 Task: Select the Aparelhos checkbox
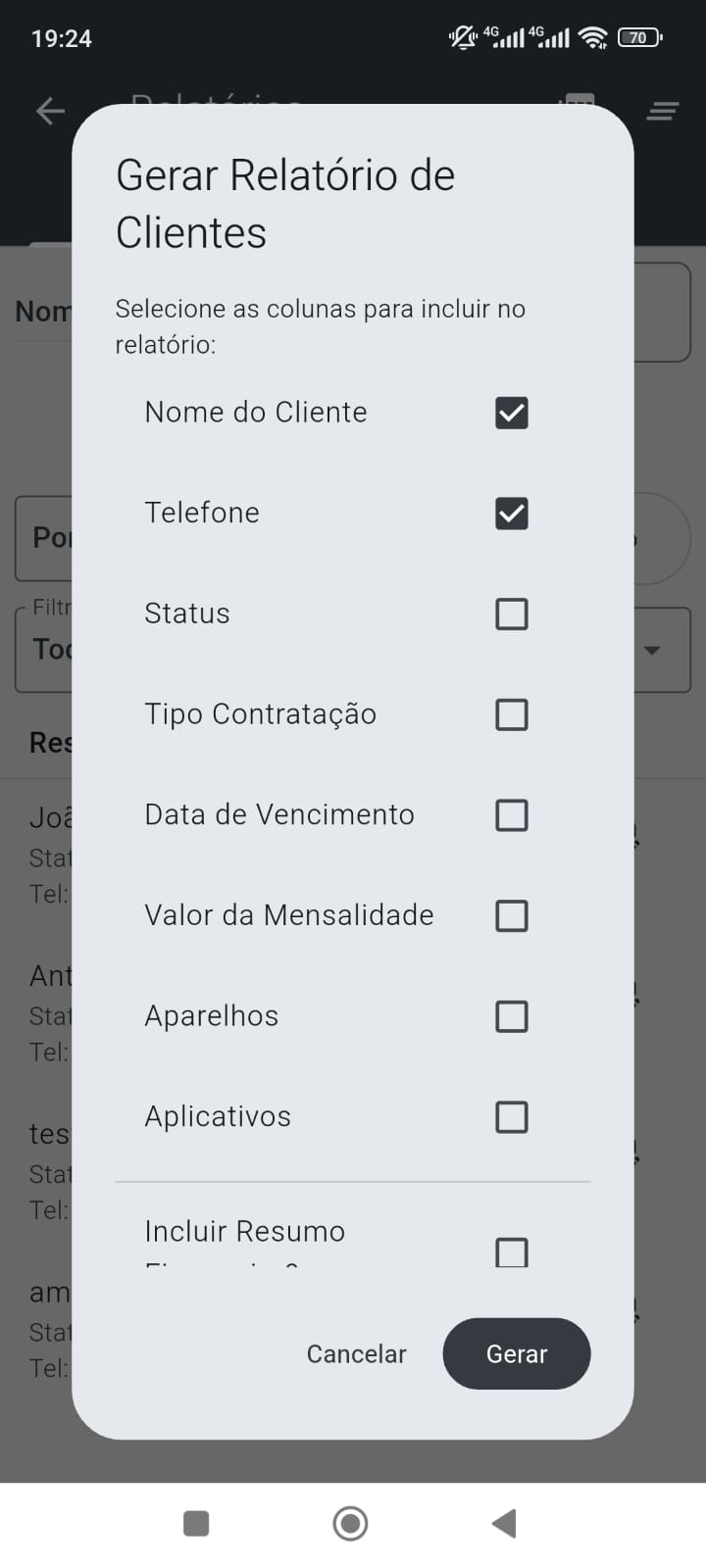point(512,1016)
